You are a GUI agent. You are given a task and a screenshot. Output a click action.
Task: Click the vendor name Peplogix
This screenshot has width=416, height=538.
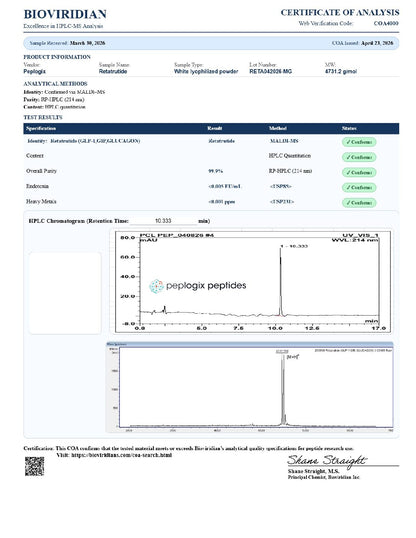[x=34, y=71]
